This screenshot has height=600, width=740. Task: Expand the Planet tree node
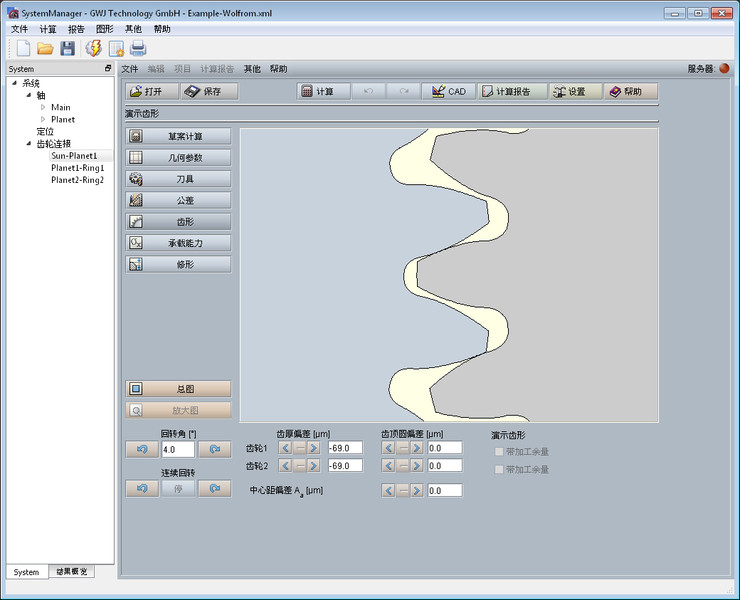tap(43, 119)
